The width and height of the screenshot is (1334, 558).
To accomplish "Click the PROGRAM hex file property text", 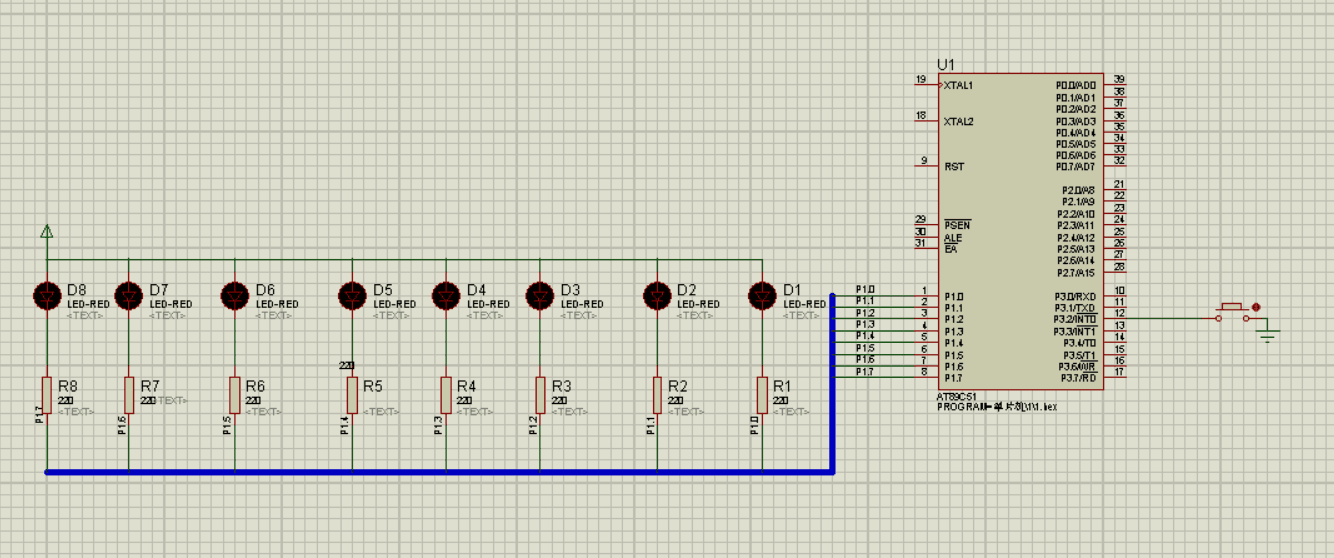I will click(x=996, y=407).
